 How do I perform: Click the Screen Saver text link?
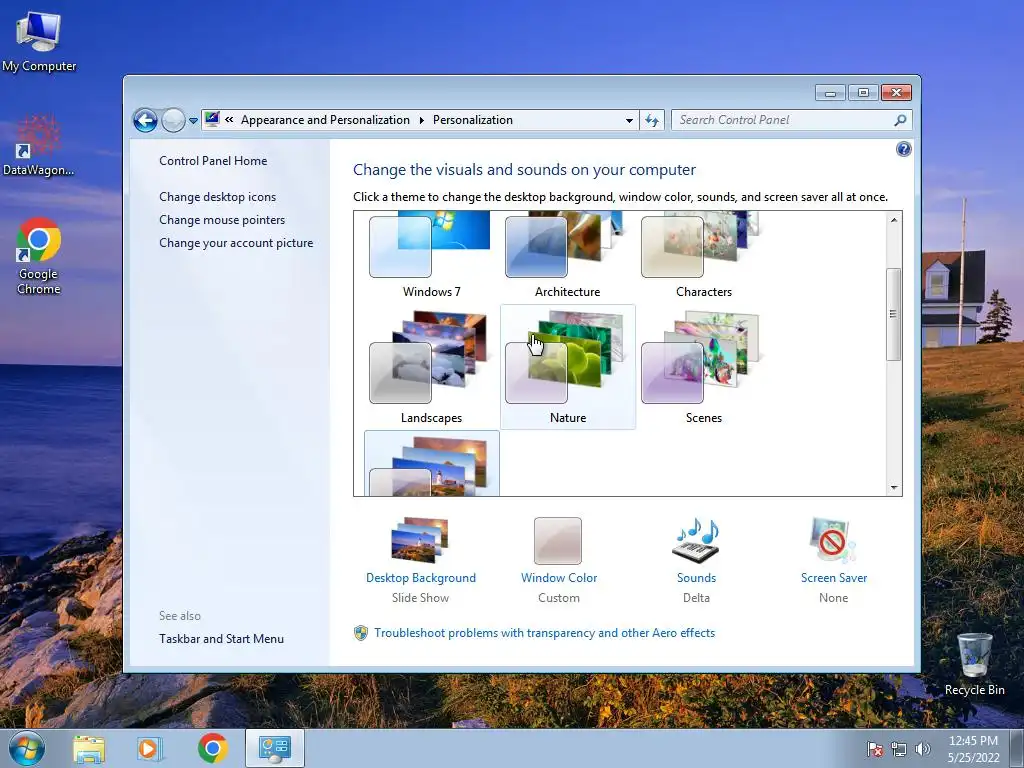click(x=834, y=578)
